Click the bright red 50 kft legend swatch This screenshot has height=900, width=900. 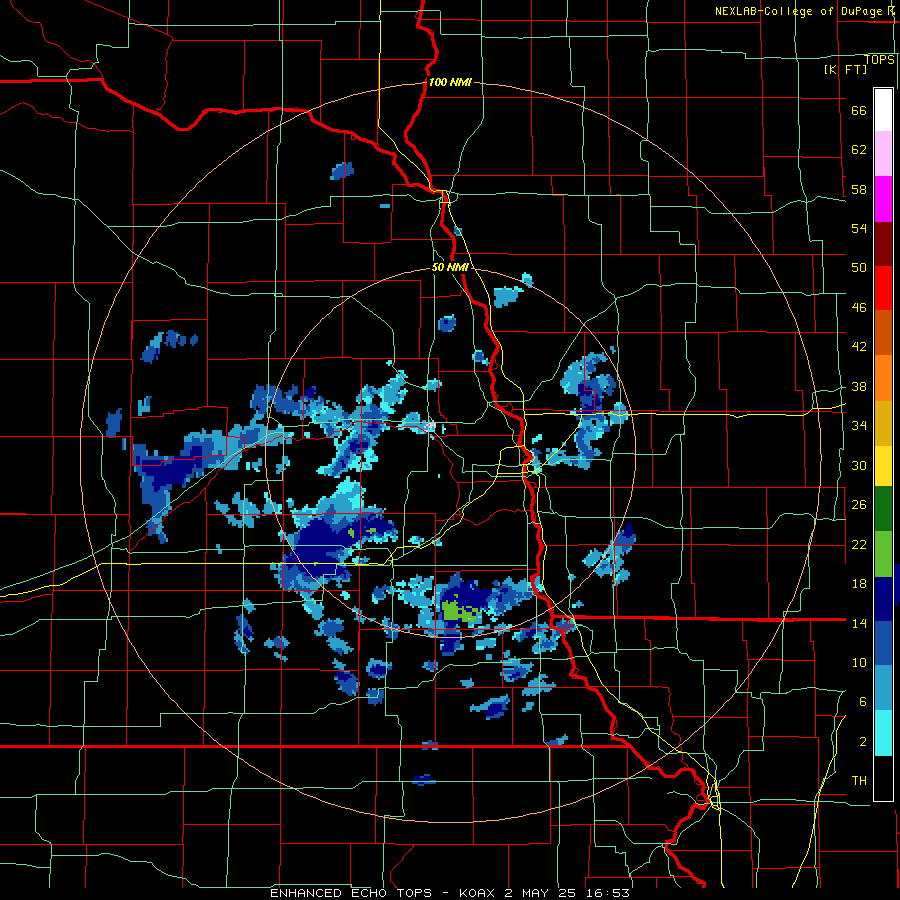tap(883, 288)
